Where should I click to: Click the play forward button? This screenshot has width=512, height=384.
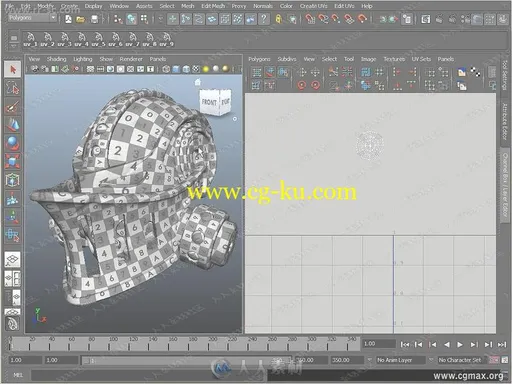pyautogui.click(x=460, y=344)
